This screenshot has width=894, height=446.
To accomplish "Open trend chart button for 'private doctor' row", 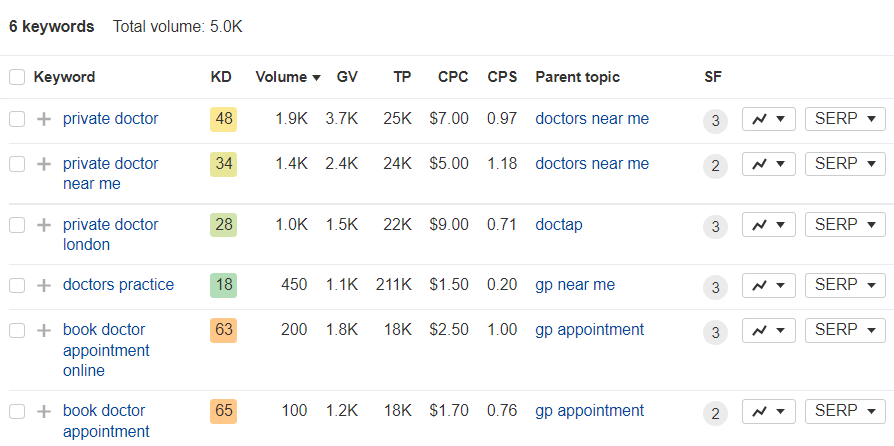I will [x=769, y=119].
